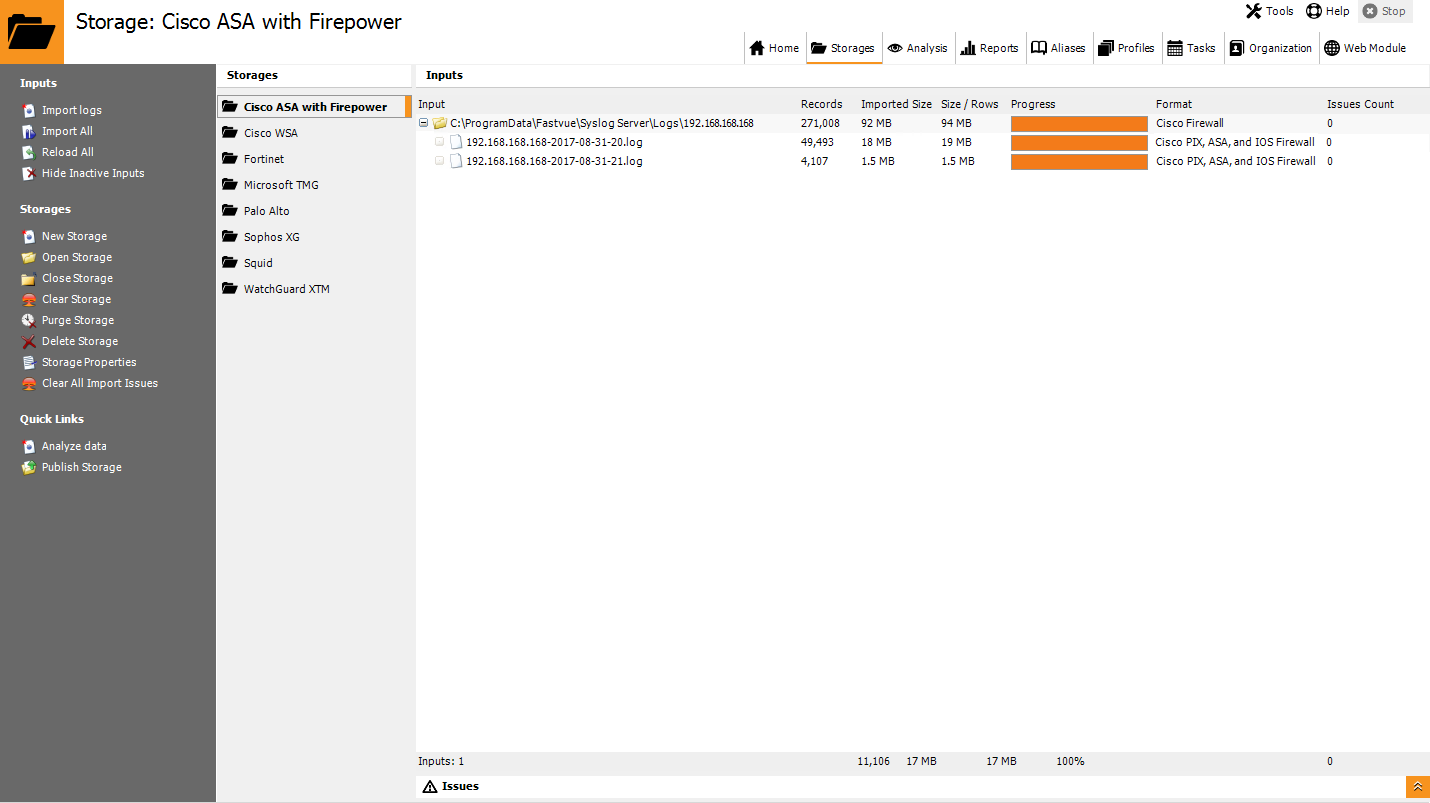Click the Fortinet folder icon
The height and width of the screenshot is (803, 1430).
tap(229, 158)
